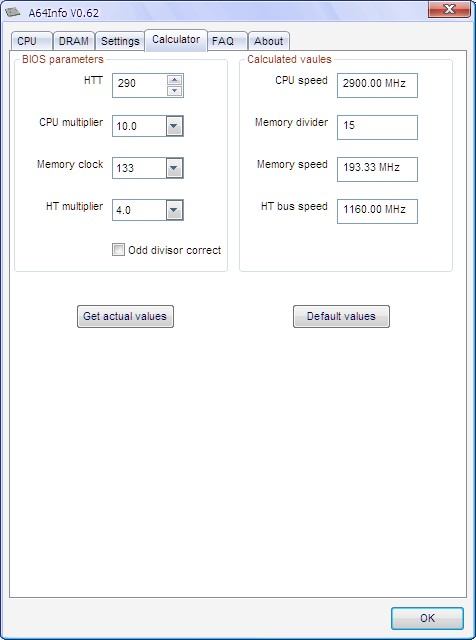
Task: Select the Memory speed value field
Action: tap(377, 169)
